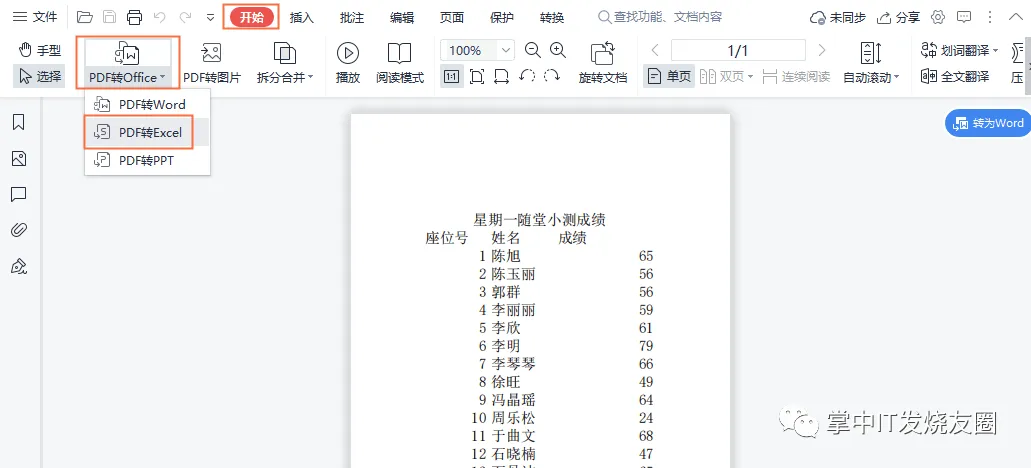Switch to the 插入 tab
1031x468 pixels.
point(301,17)
